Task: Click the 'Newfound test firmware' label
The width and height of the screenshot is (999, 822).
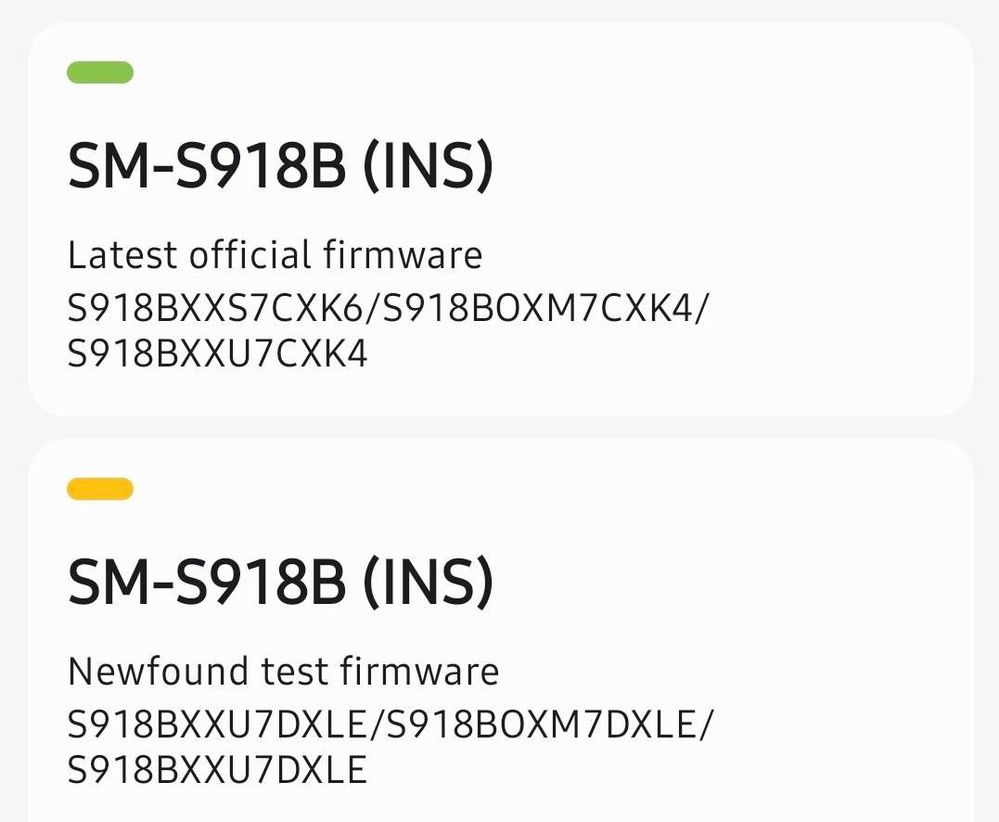Action: 283,672
